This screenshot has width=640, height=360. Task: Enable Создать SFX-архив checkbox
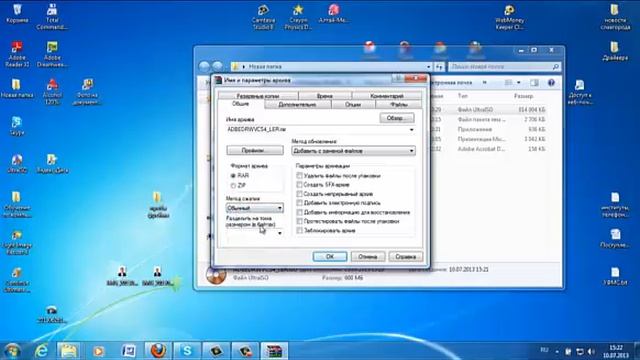click(299, 185)
